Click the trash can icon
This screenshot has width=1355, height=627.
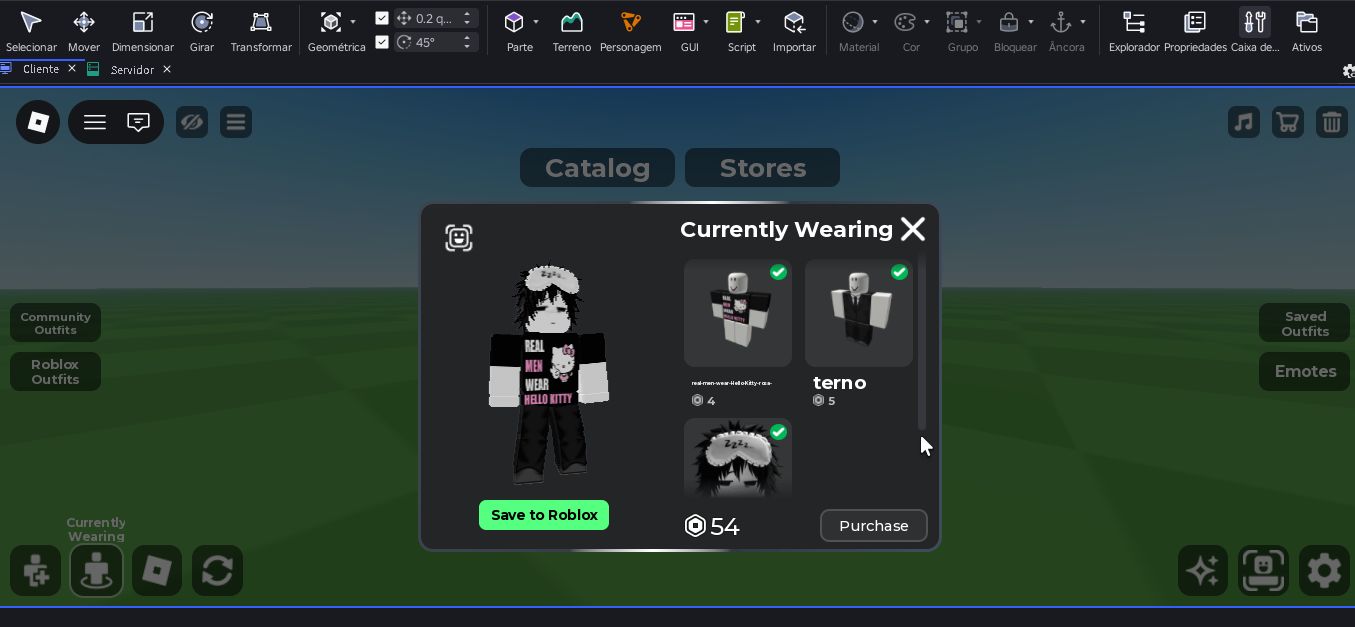[1331, 122]
